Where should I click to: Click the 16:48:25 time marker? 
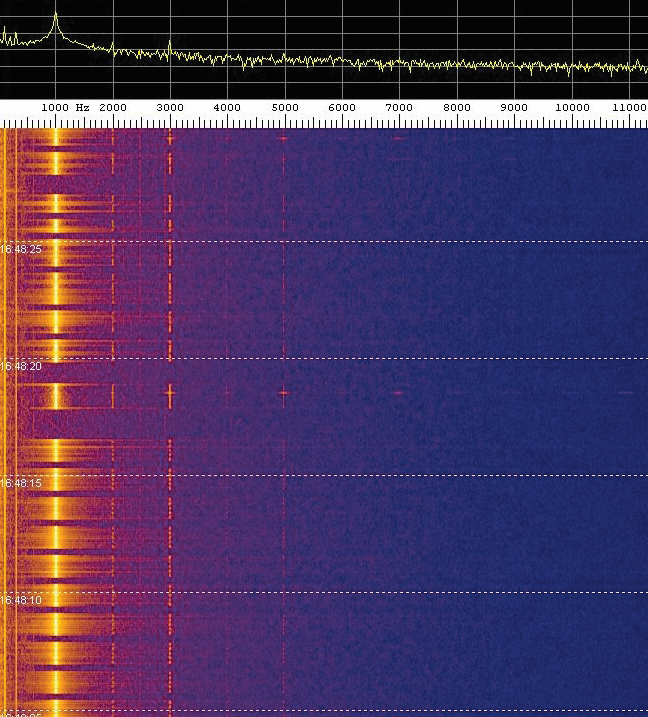pyautogui.click(x=21, y=249)
